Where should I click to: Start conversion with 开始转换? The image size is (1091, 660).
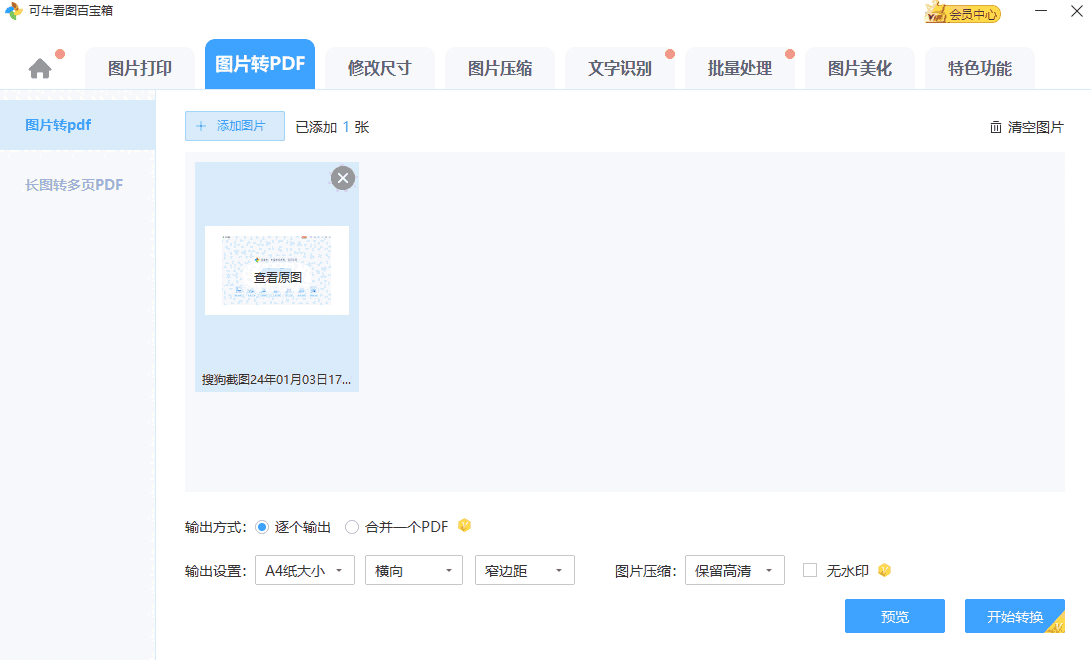click(x=1014, y=616)
